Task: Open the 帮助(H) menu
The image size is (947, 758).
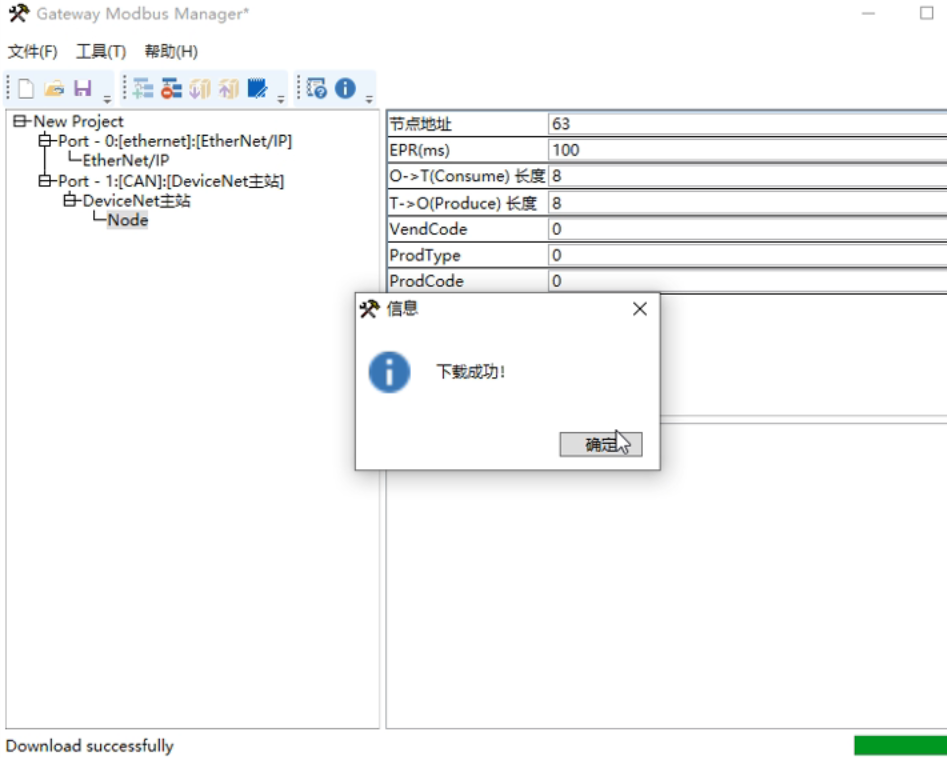Action: (x=171, y=52)
